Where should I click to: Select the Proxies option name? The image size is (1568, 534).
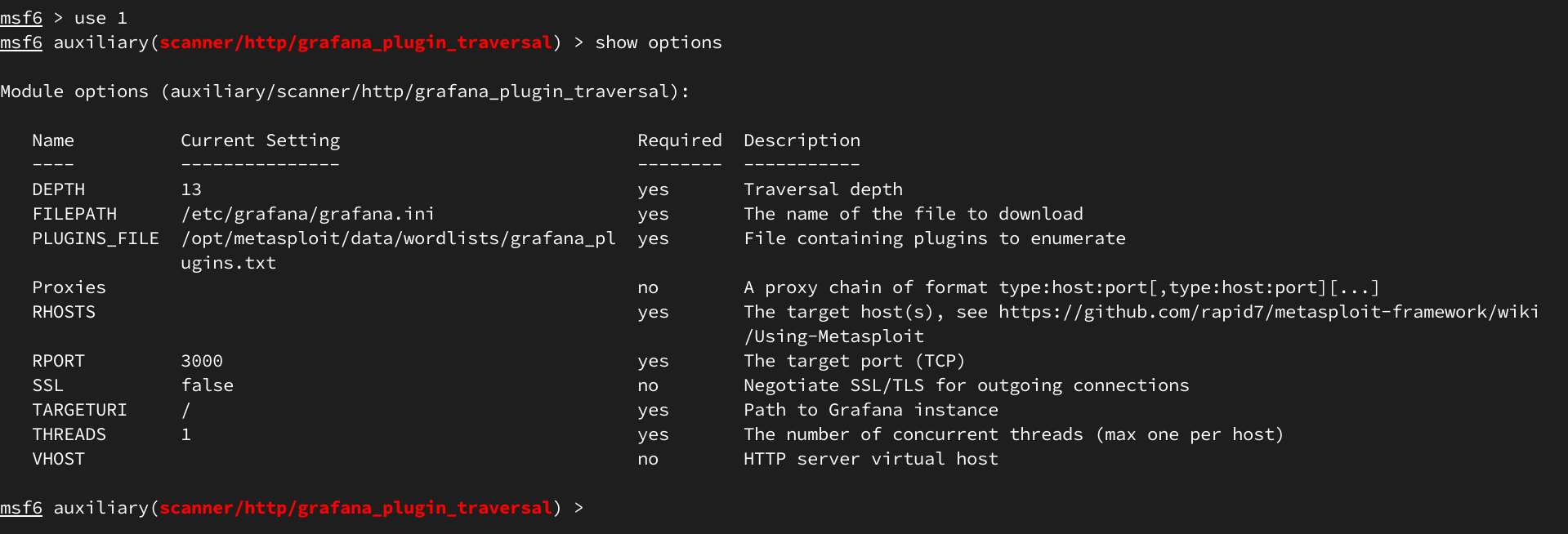tap(69, 287)
